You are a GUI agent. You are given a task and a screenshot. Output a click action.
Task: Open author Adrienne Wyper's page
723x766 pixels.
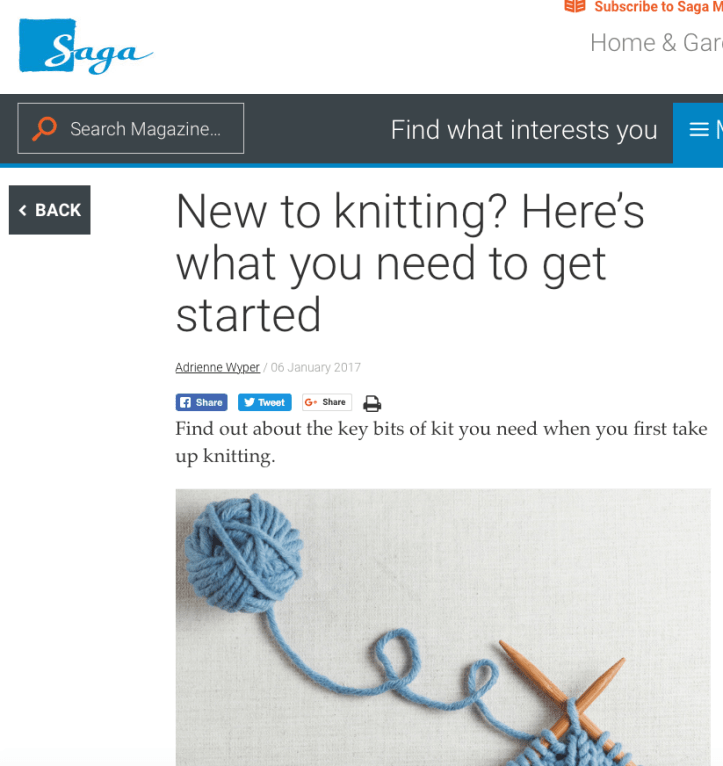pyautogui.click(x=217, y=367)
